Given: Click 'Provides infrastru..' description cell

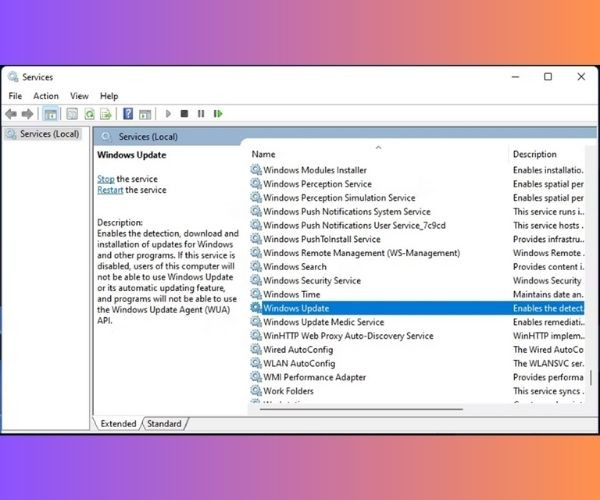Looking at the screenshot, I should (548, 239).
